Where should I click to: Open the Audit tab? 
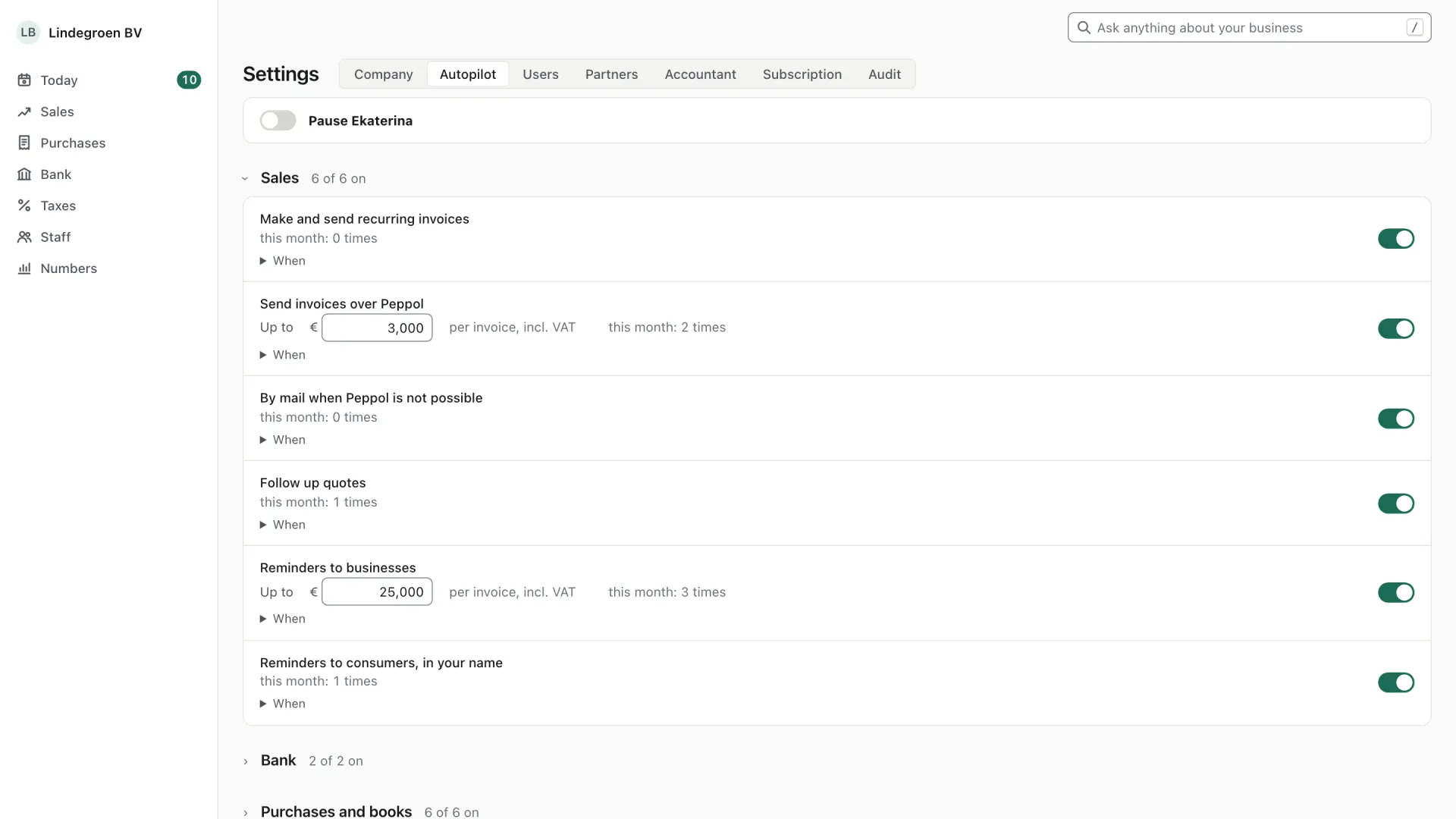pyautogui.click(x=884, y=74)
